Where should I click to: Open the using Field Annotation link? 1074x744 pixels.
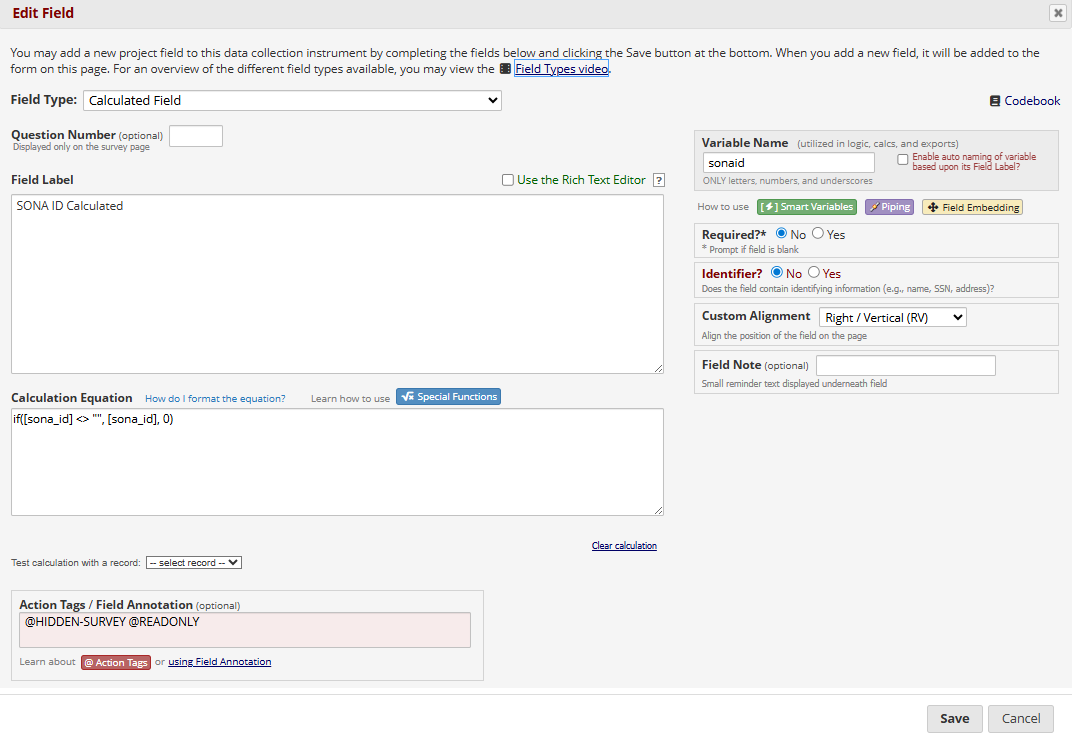(x=219, y=662)
